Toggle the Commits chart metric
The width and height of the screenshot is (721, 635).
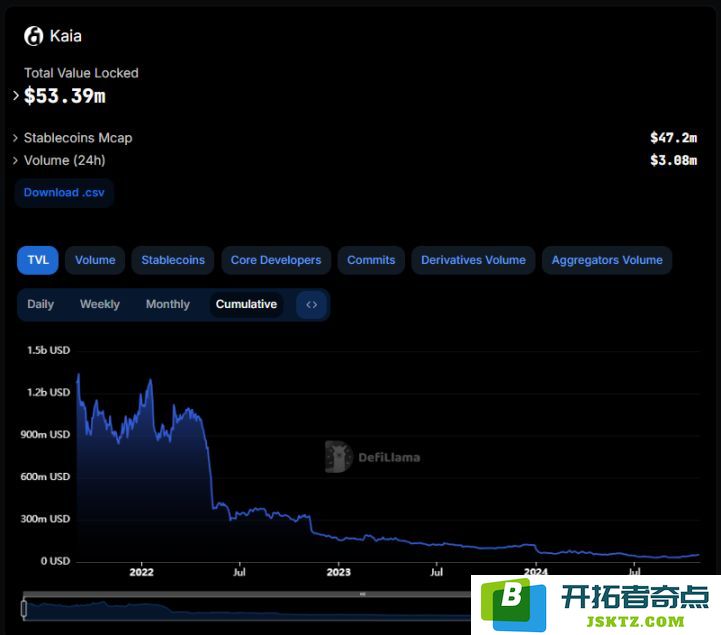(371, 260)
